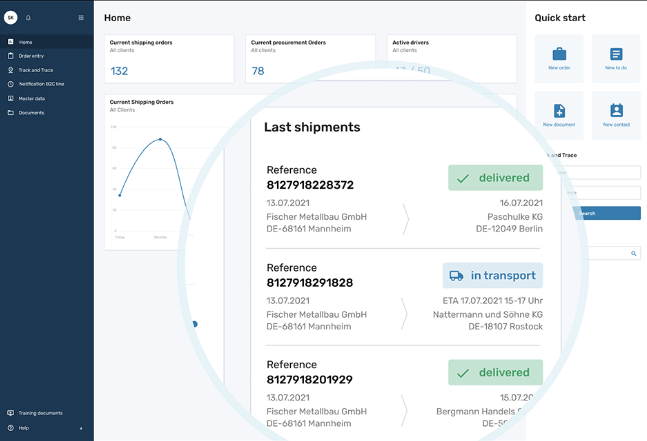This screenshot has height=441, width=647.
Task: Click the delivered badge for reference 8127918228372
Action: 496,178
